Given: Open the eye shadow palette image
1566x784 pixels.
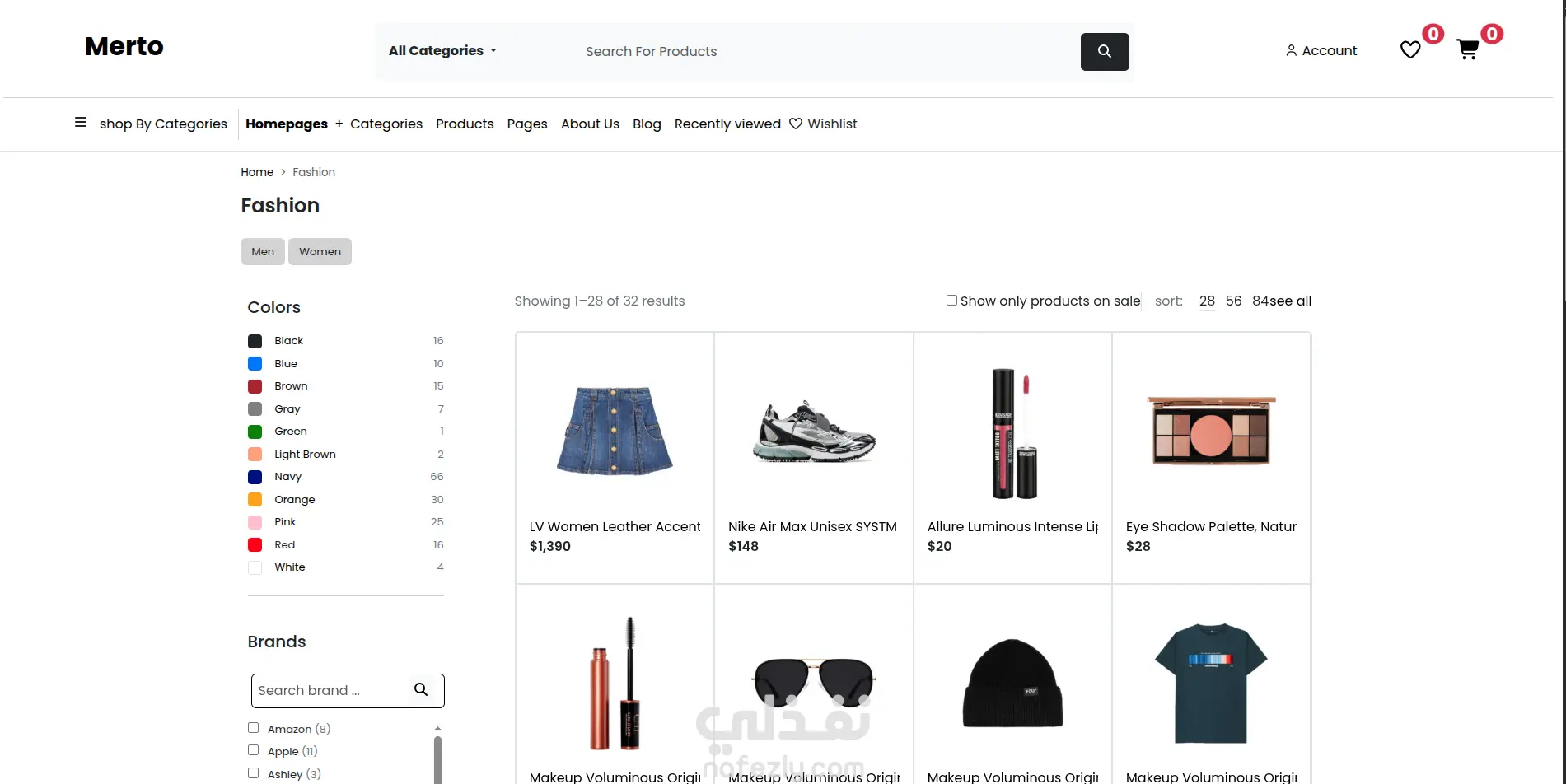Looking at the screenshot, I should pyautogui.click(x=1211, y=431).
